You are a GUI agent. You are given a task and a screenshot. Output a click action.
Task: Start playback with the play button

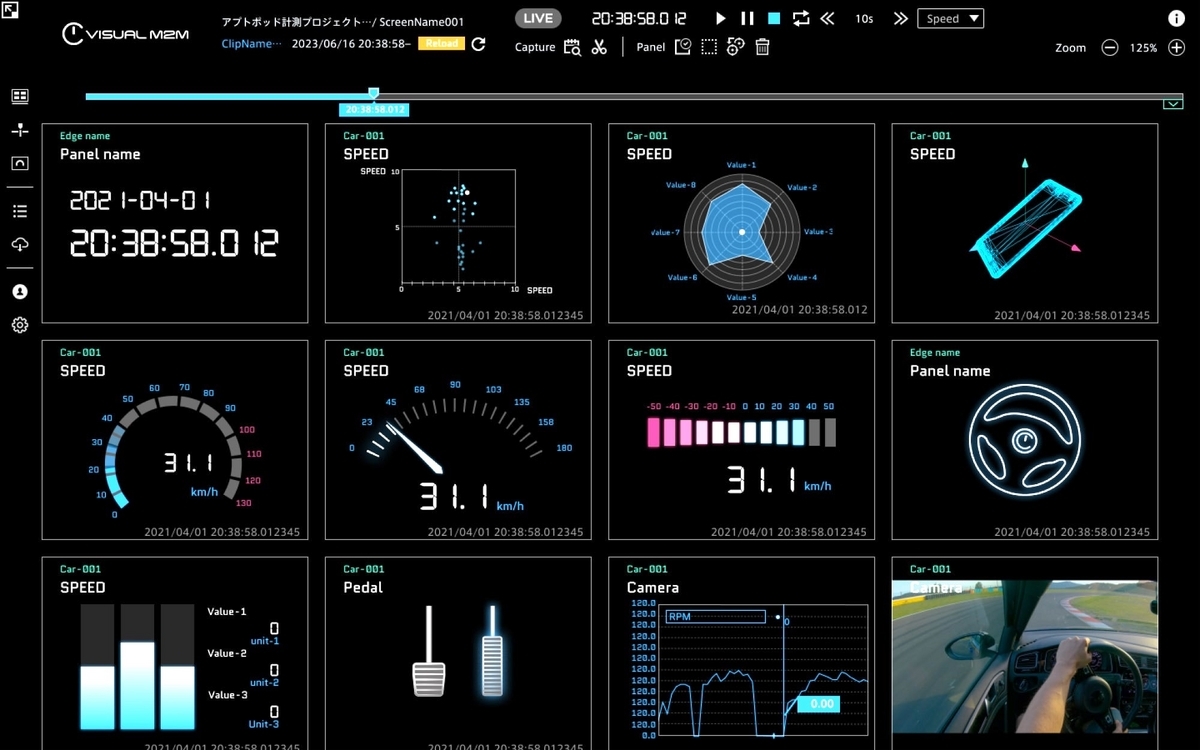721,19
